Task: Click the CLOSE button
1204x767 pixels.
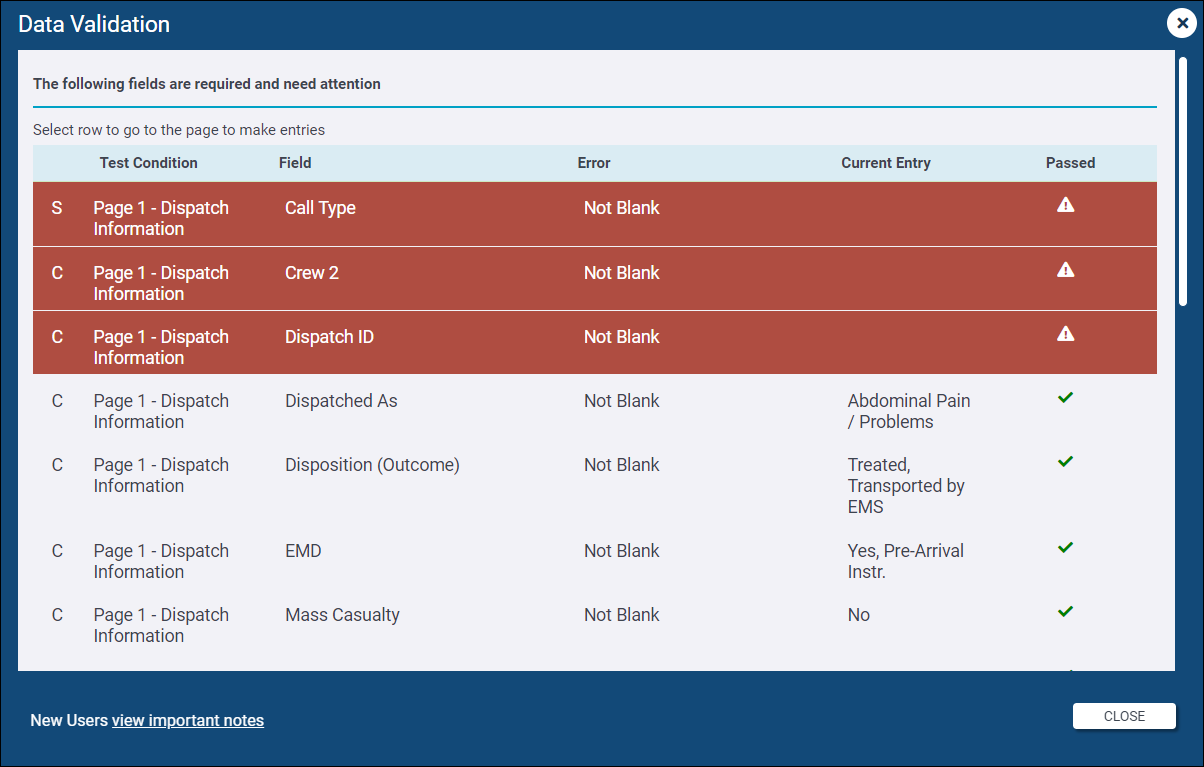Action: [1124, 716]
